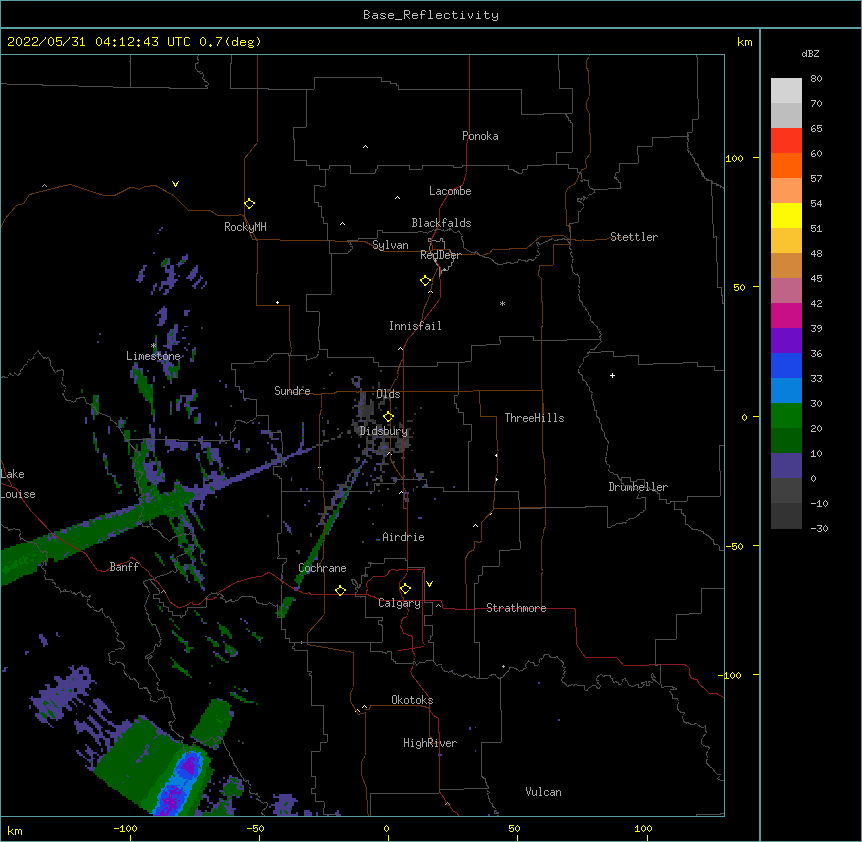Click the Strathmore label
Screen dimensions: 862x842
click(x=516, y=608)
